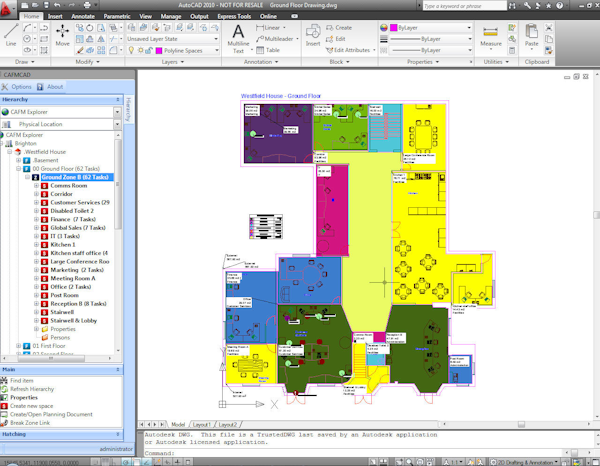Select the Large Conference Room tree item
Viewport: 600px width, 466px height.
80,261
